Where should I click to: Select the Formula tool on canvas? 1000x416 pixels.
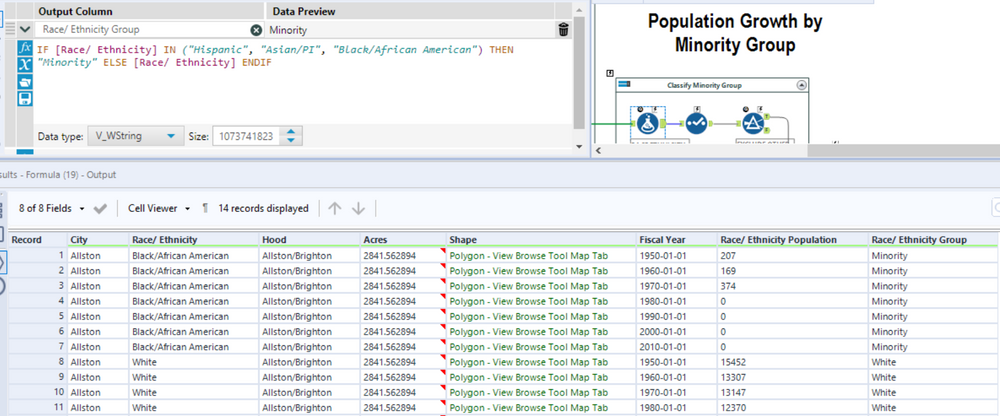tap(647, 123)
